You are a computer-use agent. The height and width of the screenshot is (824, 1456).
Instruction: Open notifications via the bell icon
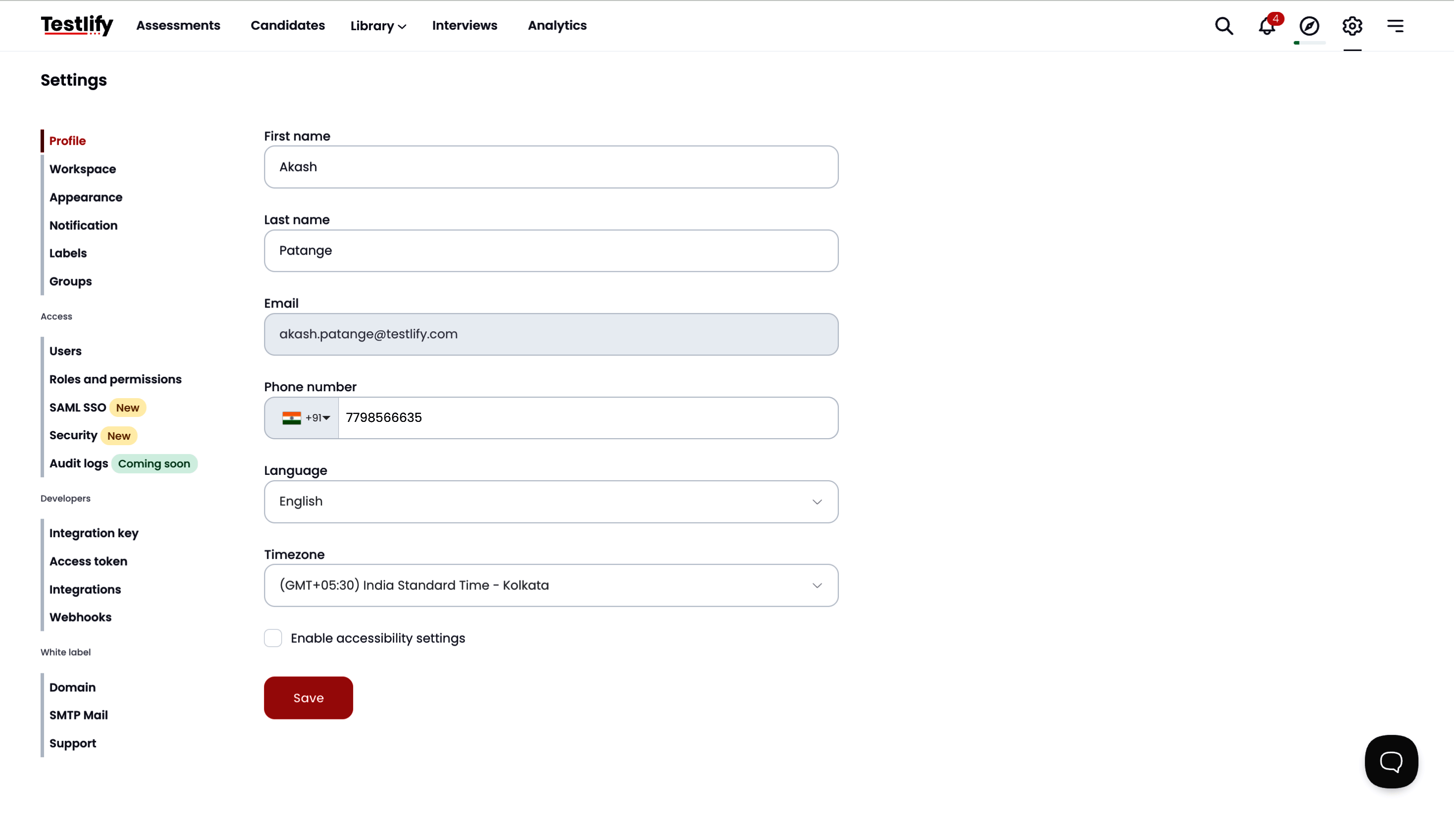(1266, 26)
